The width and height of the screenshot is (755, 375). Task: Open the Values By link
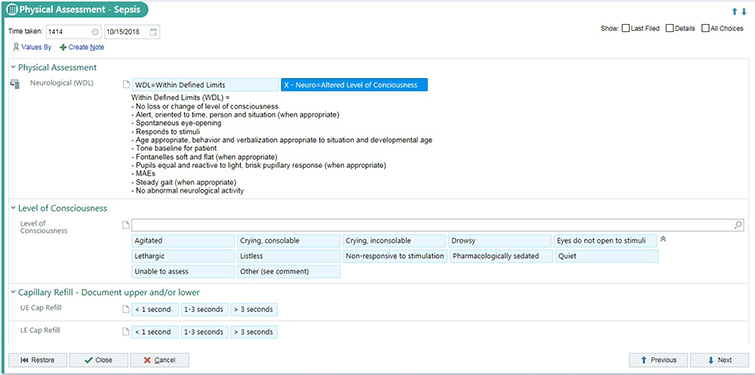(x=36, y=47)
